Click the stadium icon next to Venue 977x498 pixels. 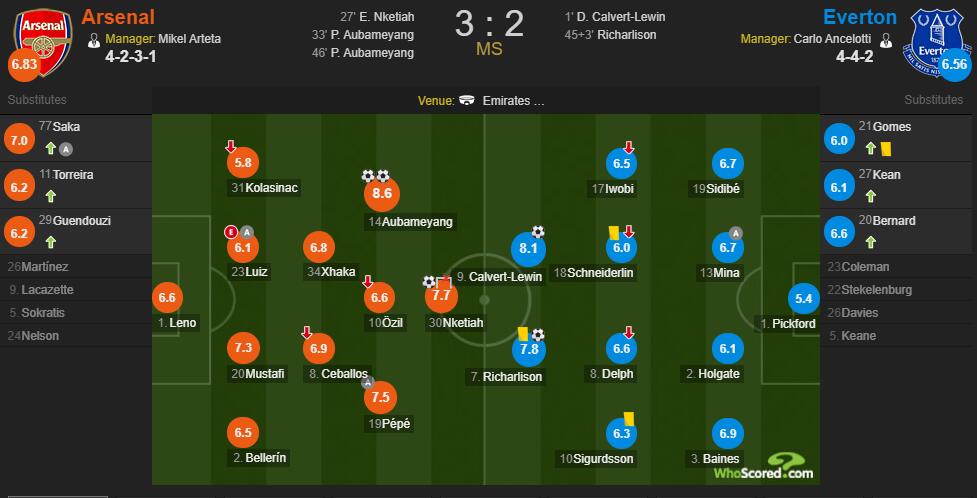click(x=467, y=101)
